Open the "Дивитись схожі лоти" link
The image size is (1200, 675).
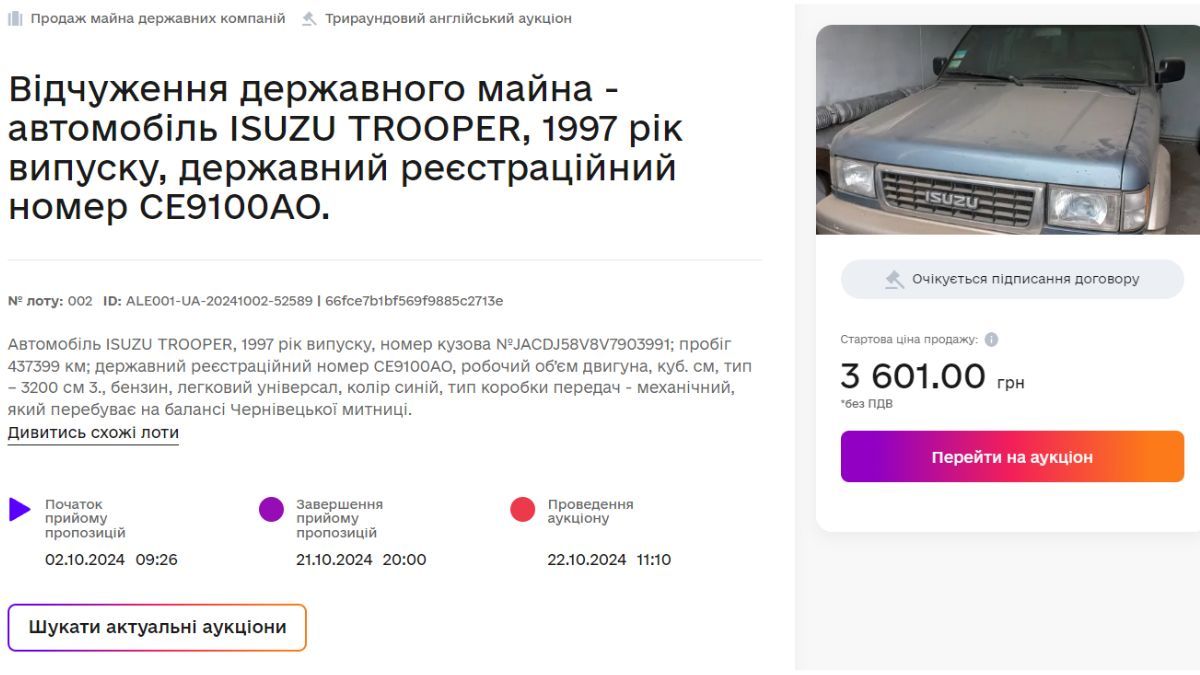pos(94,432)
